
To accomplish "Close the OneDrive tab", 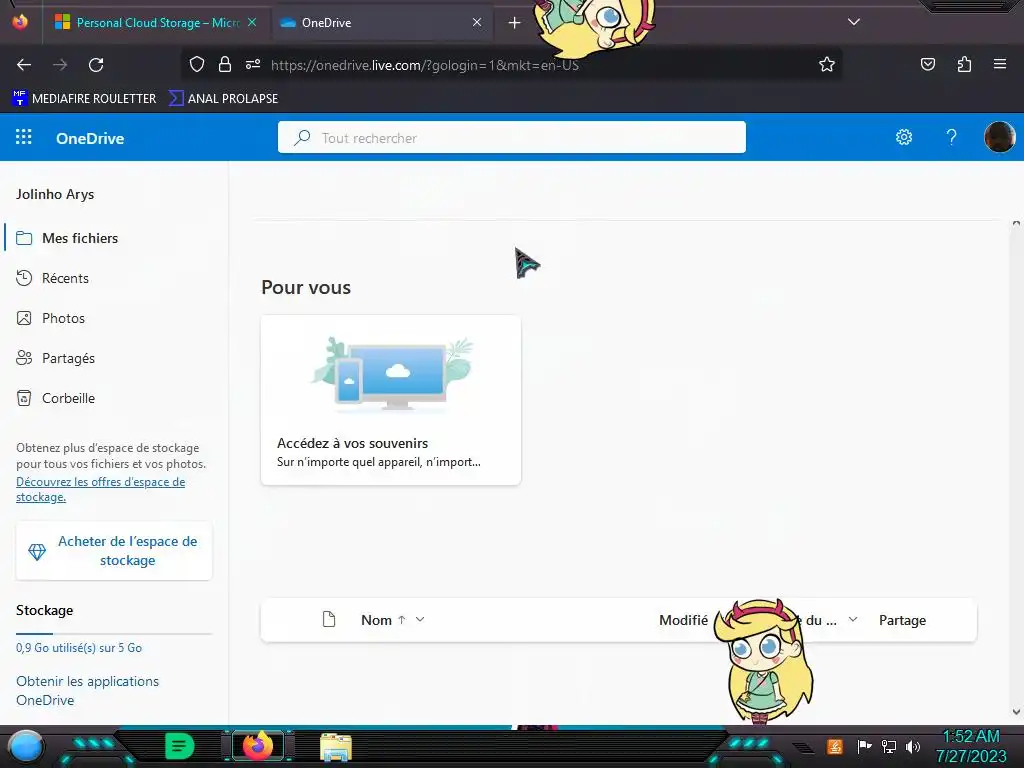I will [477, 22].
